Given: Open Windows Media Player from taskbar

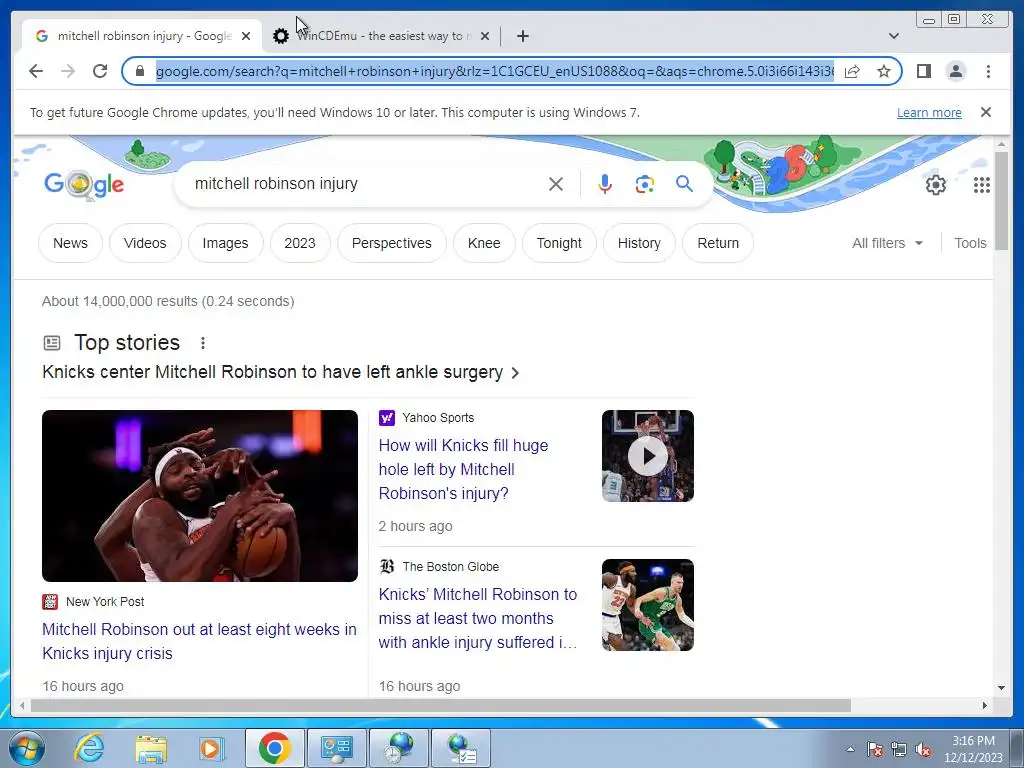Looking at the screenshot, I should pos(210,748).
